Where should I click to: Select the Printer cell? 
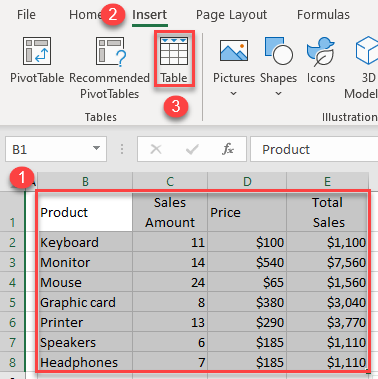pyautogui.click(x=85, y=322)
